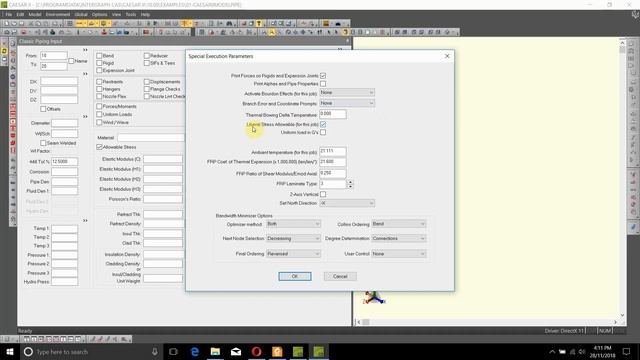Click the Add Tol % input field
This screenshot has height=360, width=640.
point(64,162)
